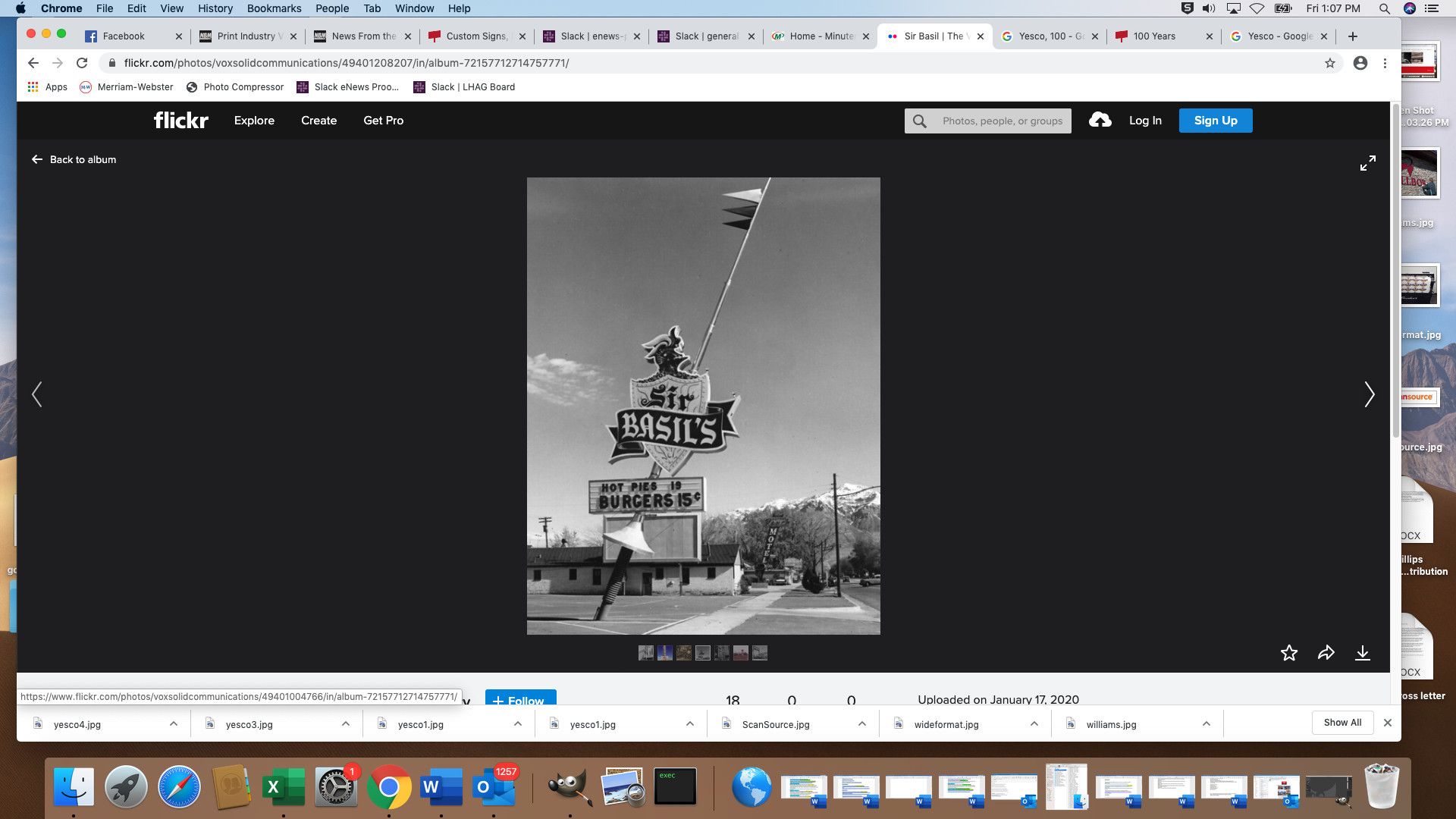Advance to next photo using right arrow
Screen dimensions: 1456x819
(x=1369, y=394)
